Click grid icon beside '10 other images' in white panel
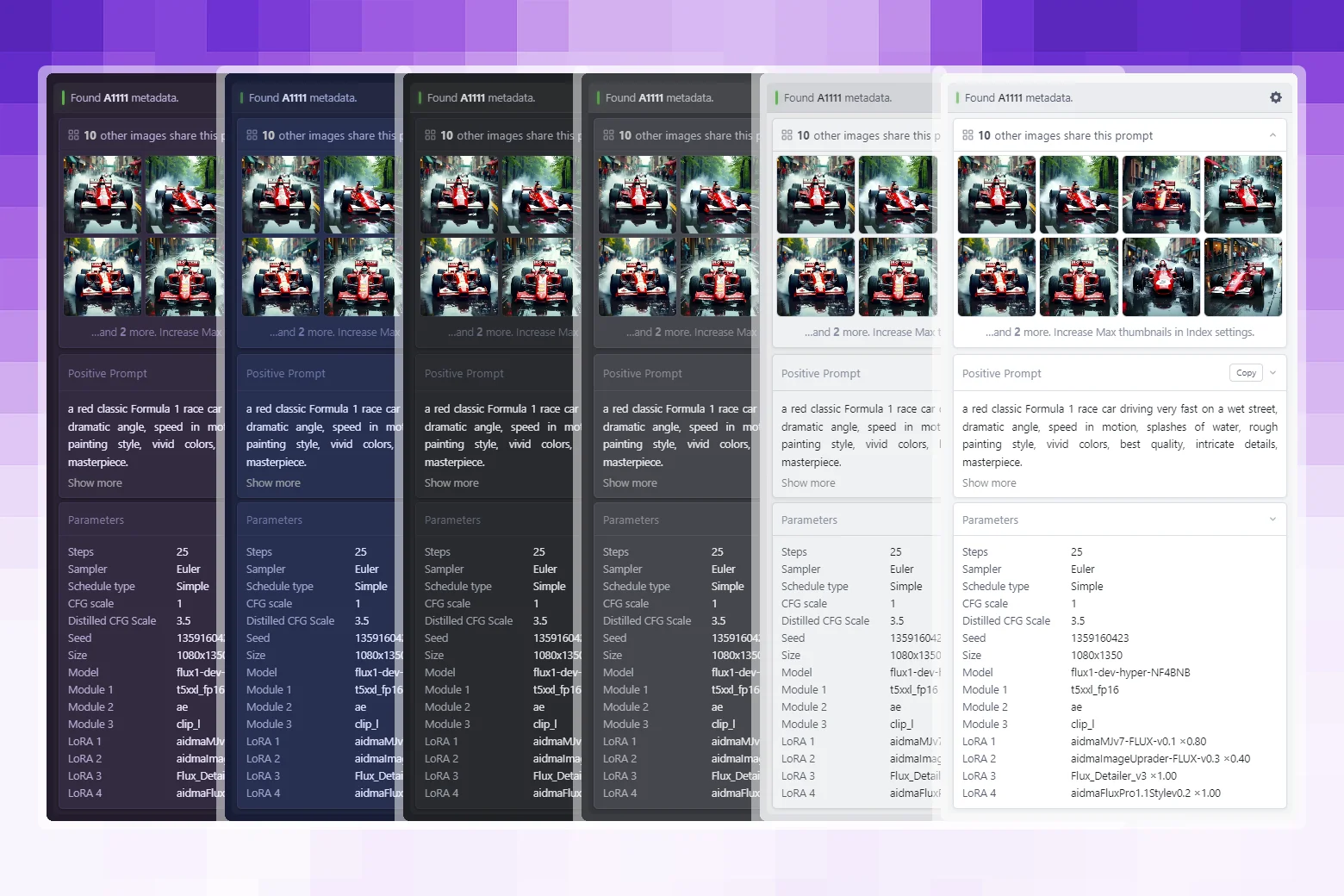Image resolution: width=1344 pixels, height=896 pixels. [968, 135]
